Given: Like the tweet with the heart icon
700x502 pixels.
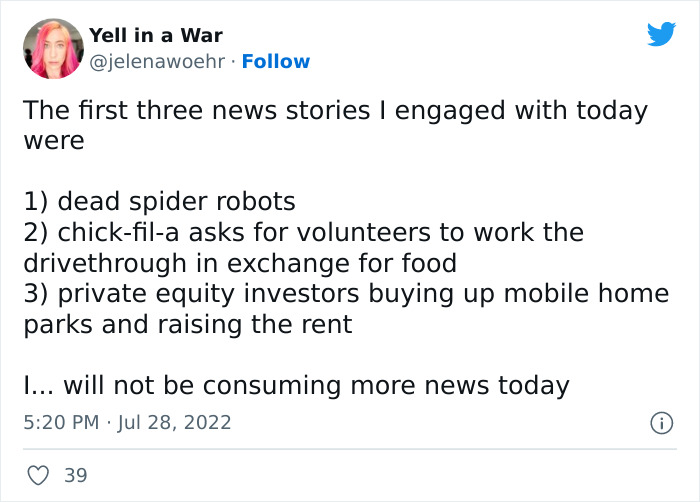Looking at the screenshot, I should coord(37,475).
